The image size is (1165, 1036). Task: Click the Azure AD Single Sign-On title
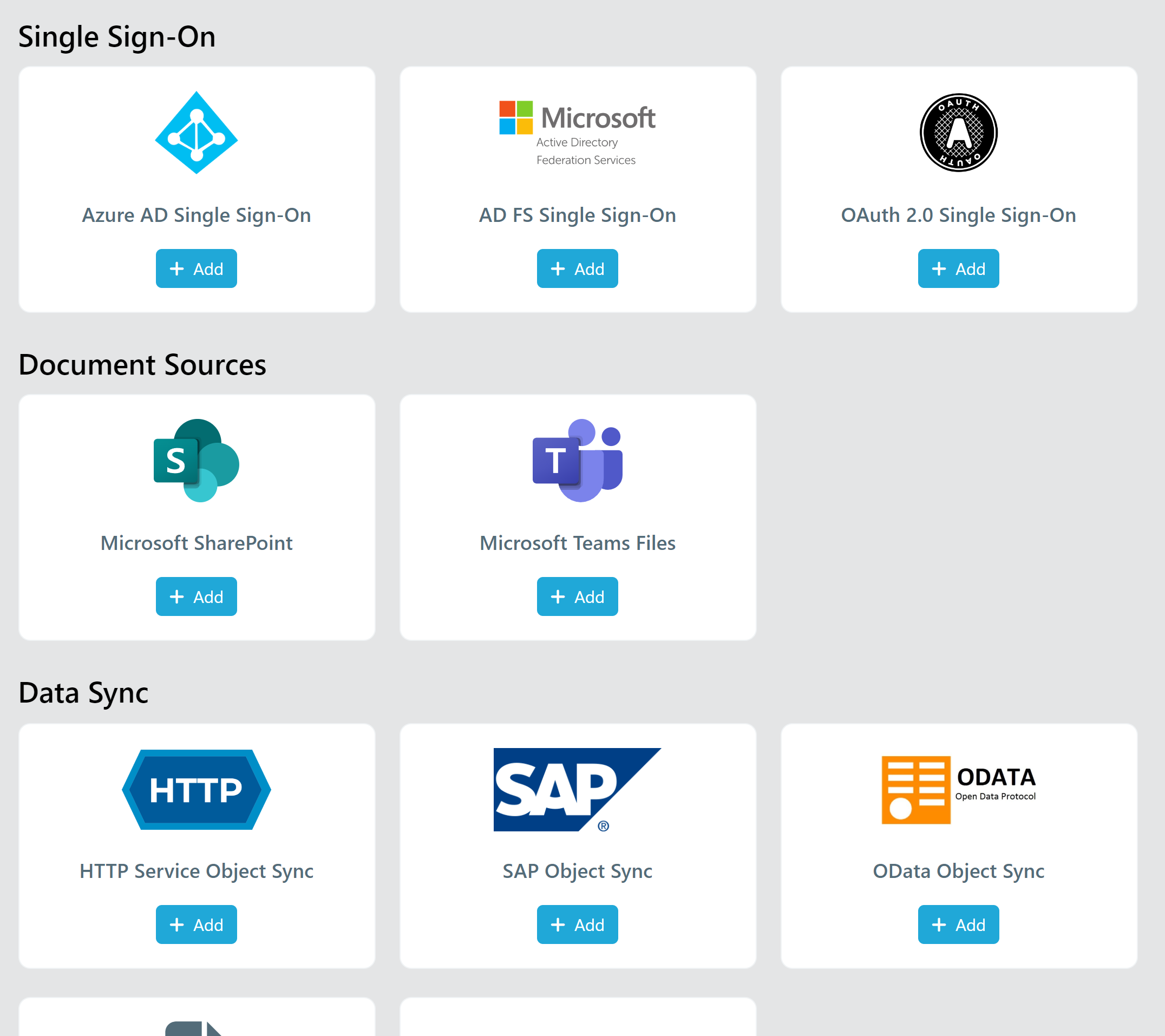click(197, 215)
